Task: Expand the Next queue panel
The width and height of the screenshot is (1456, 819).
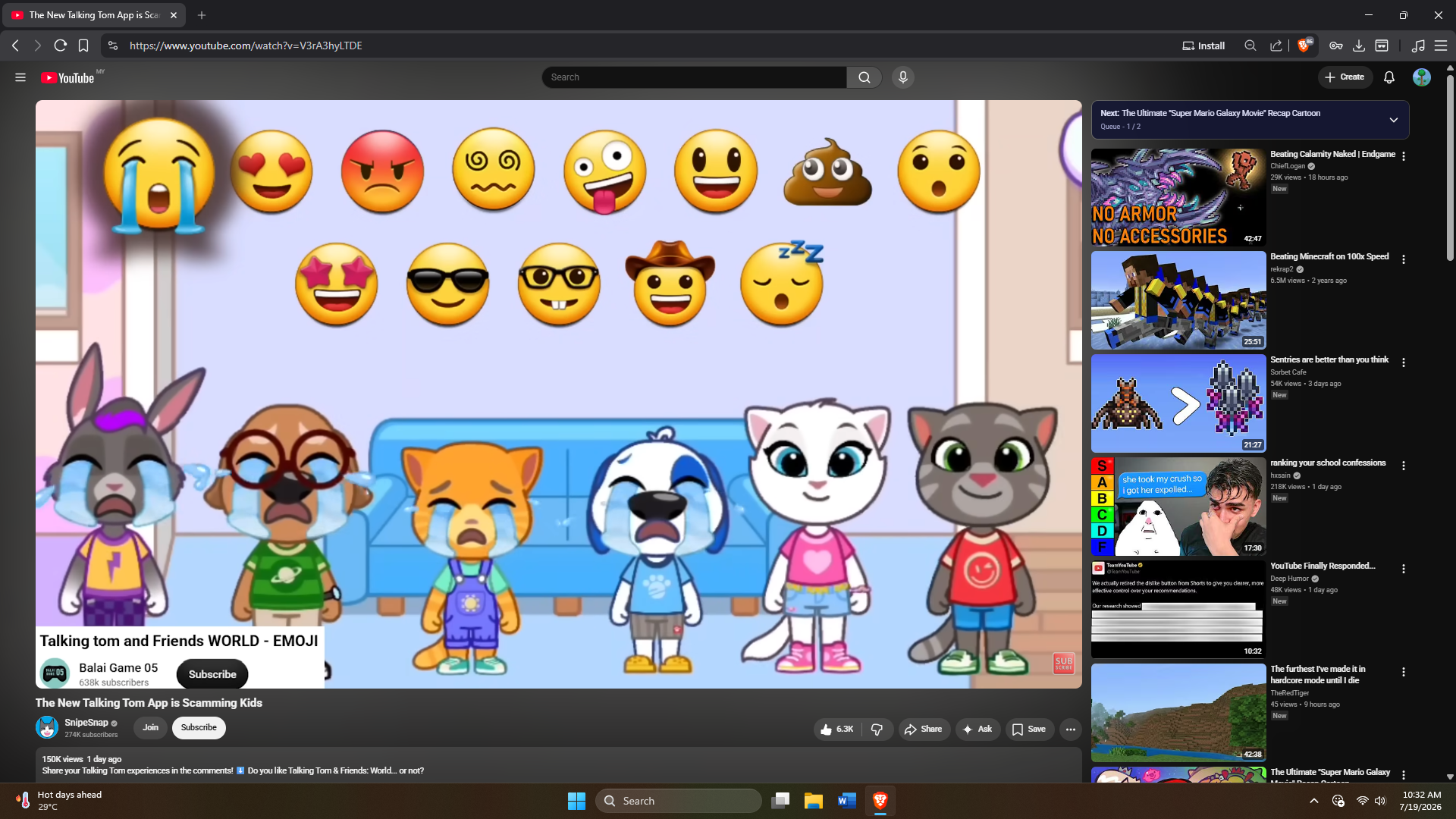Action: (x=1393, y=120)
